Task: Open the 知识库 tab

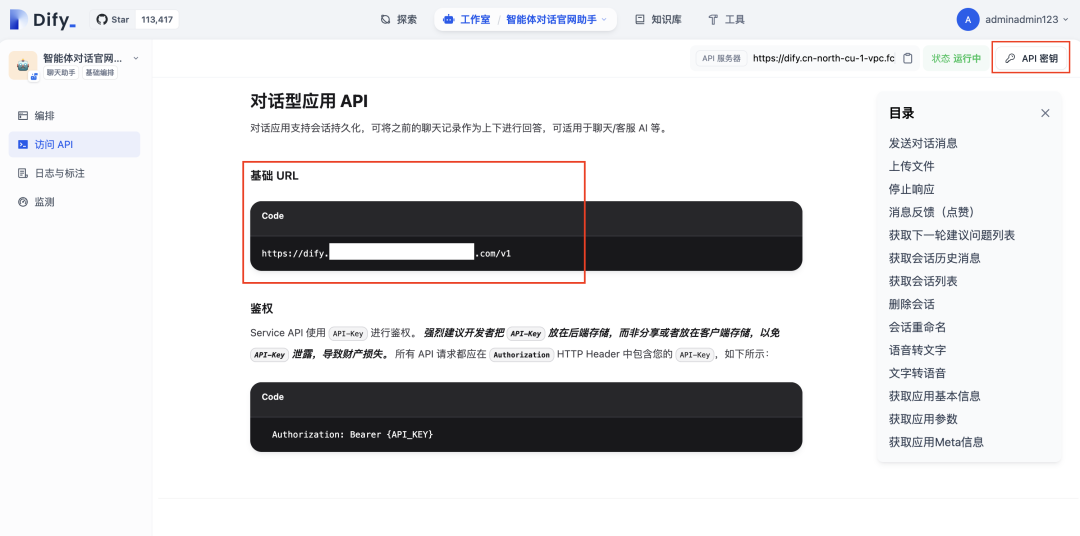Action: click(x=658, y=19)
